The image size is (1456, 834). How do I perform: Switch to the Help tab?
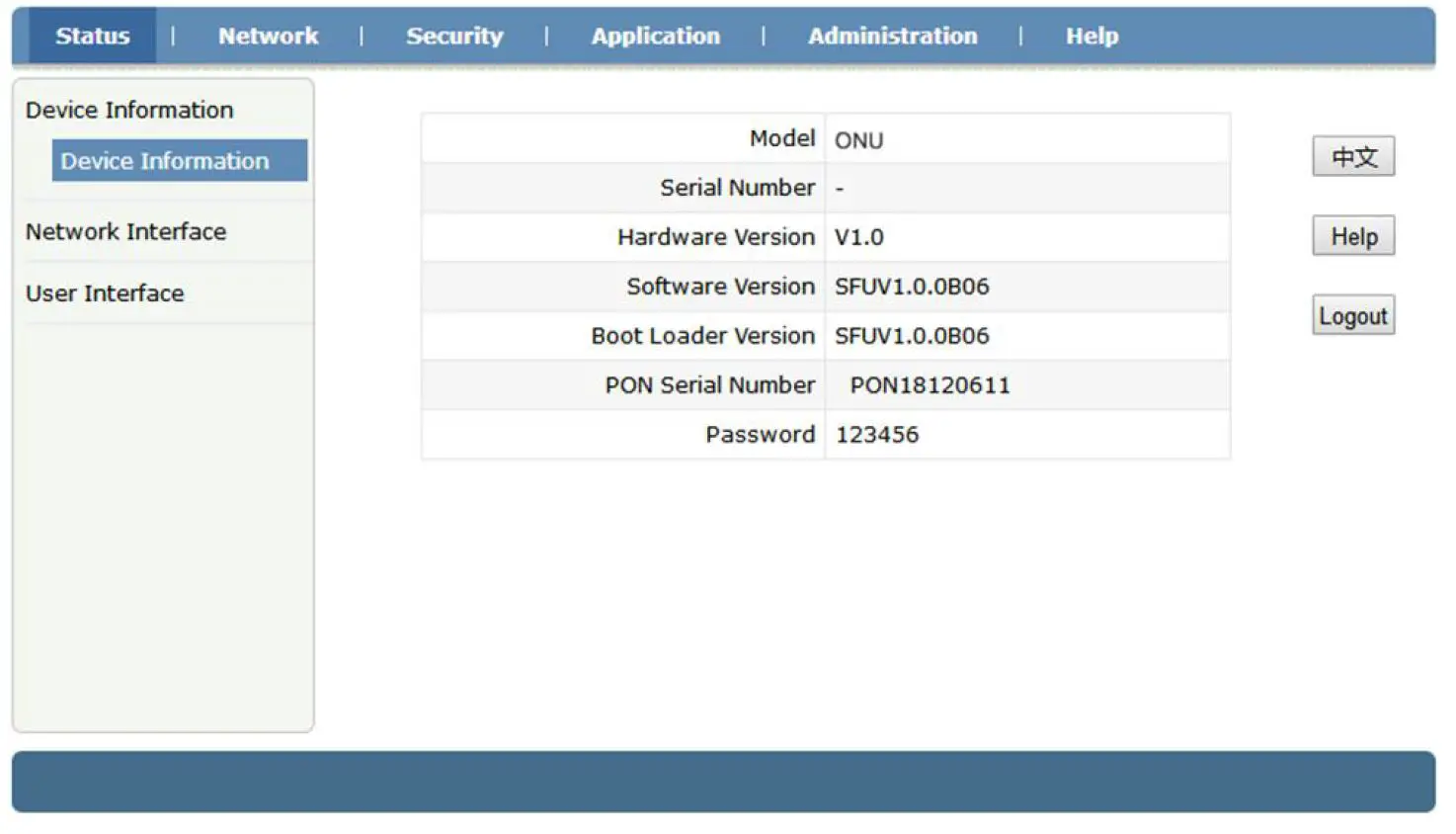(x=1091, y=36)
